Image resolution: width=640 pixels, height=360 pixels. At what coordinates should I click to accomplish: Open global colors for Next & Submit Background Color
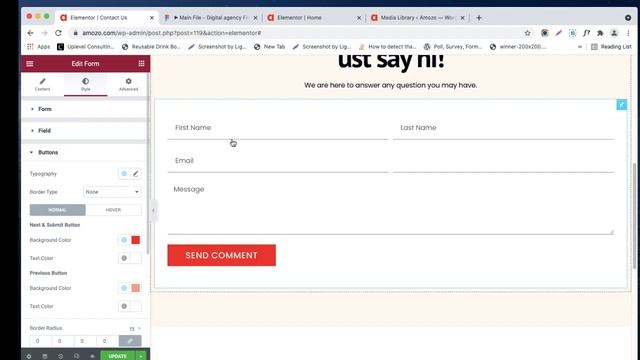click(x=124, y=240)
